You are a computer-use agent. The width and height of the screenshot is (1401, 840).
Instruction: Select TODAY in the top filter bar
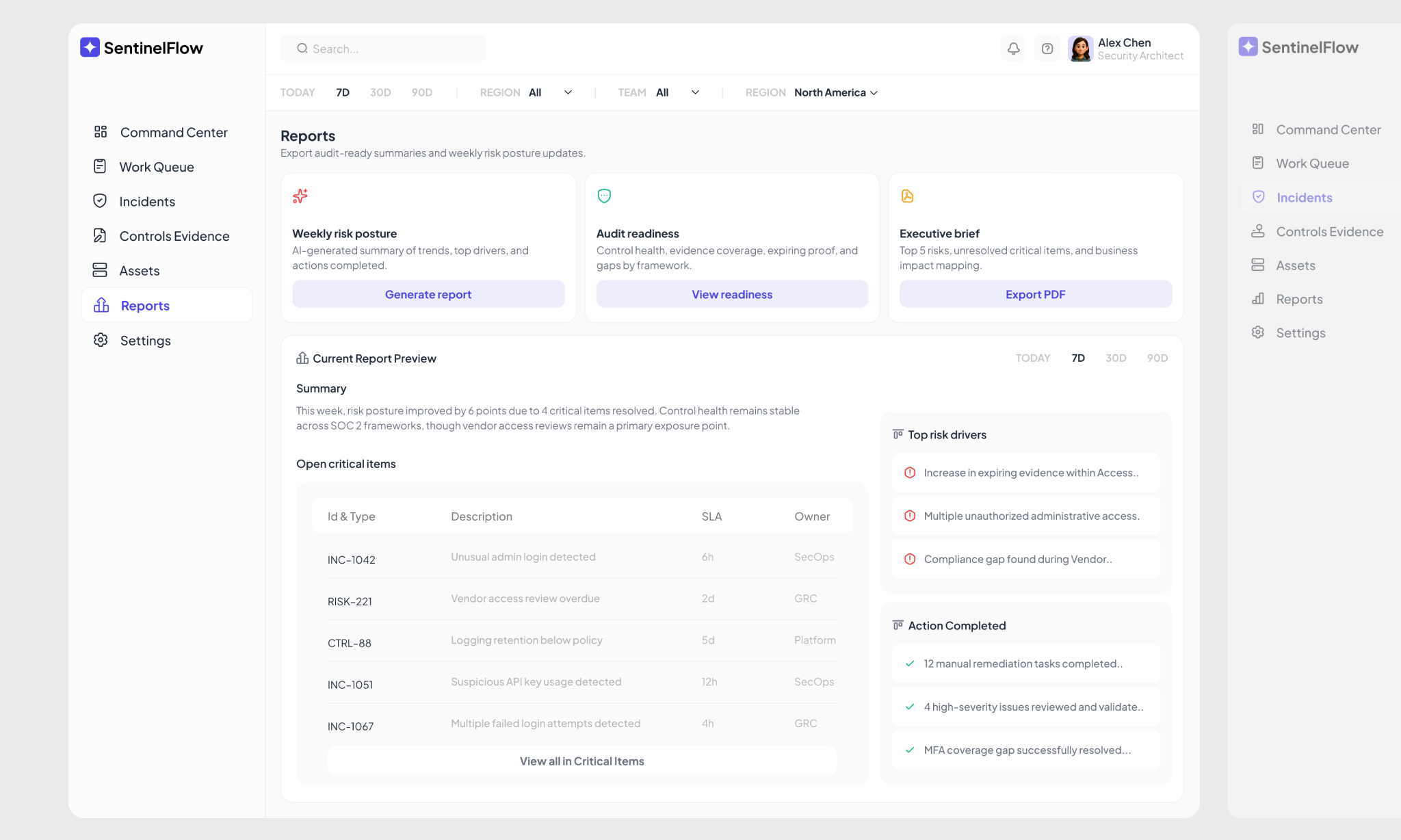coord(298,92)
